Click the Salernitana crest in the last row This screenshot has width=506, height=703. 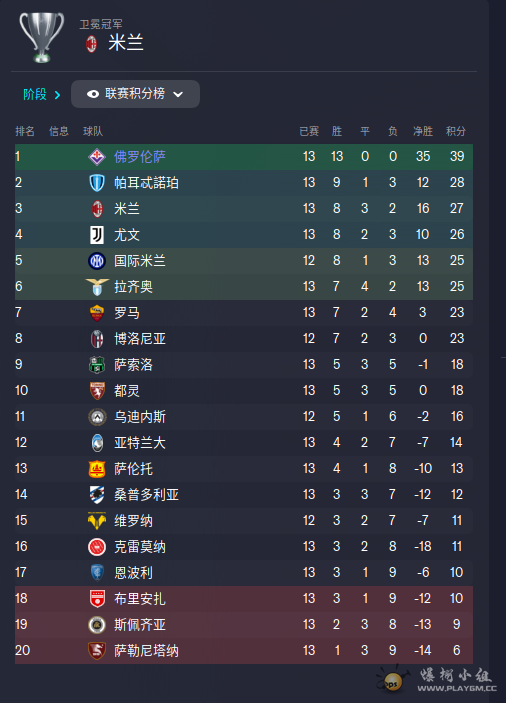97,651
